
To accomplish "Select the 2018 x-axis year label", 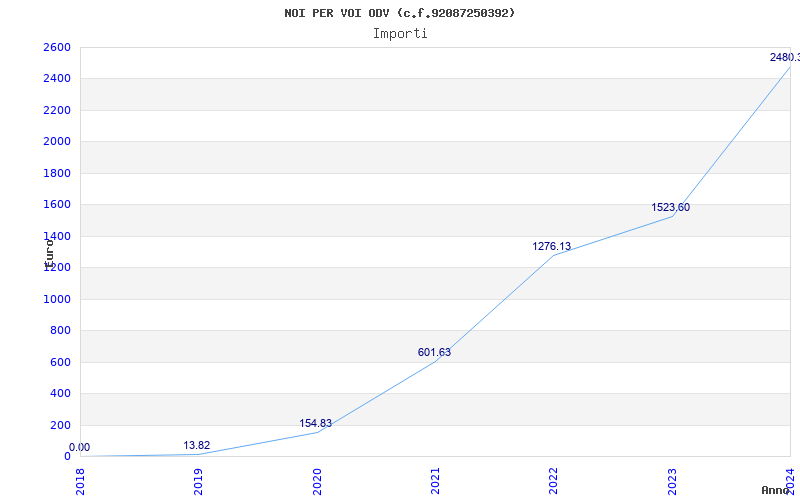I will click(x=81, y=480).
